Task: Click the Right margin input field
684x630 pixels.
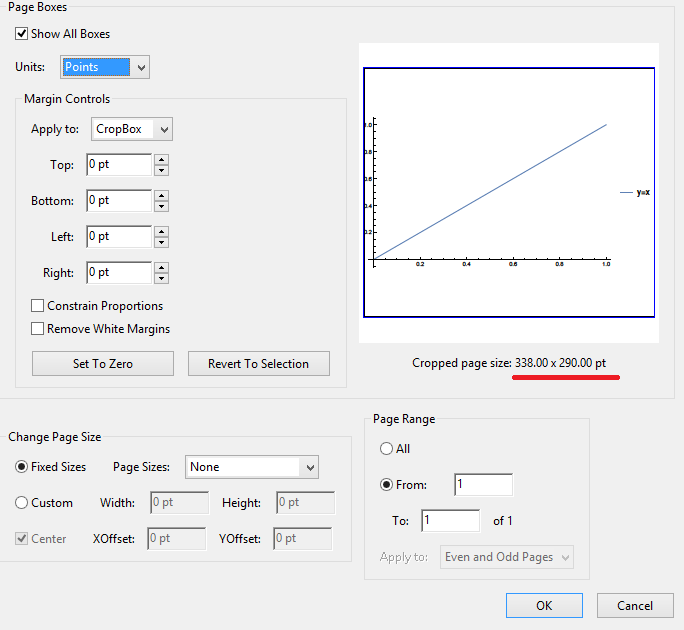Action: pos(119,273)
